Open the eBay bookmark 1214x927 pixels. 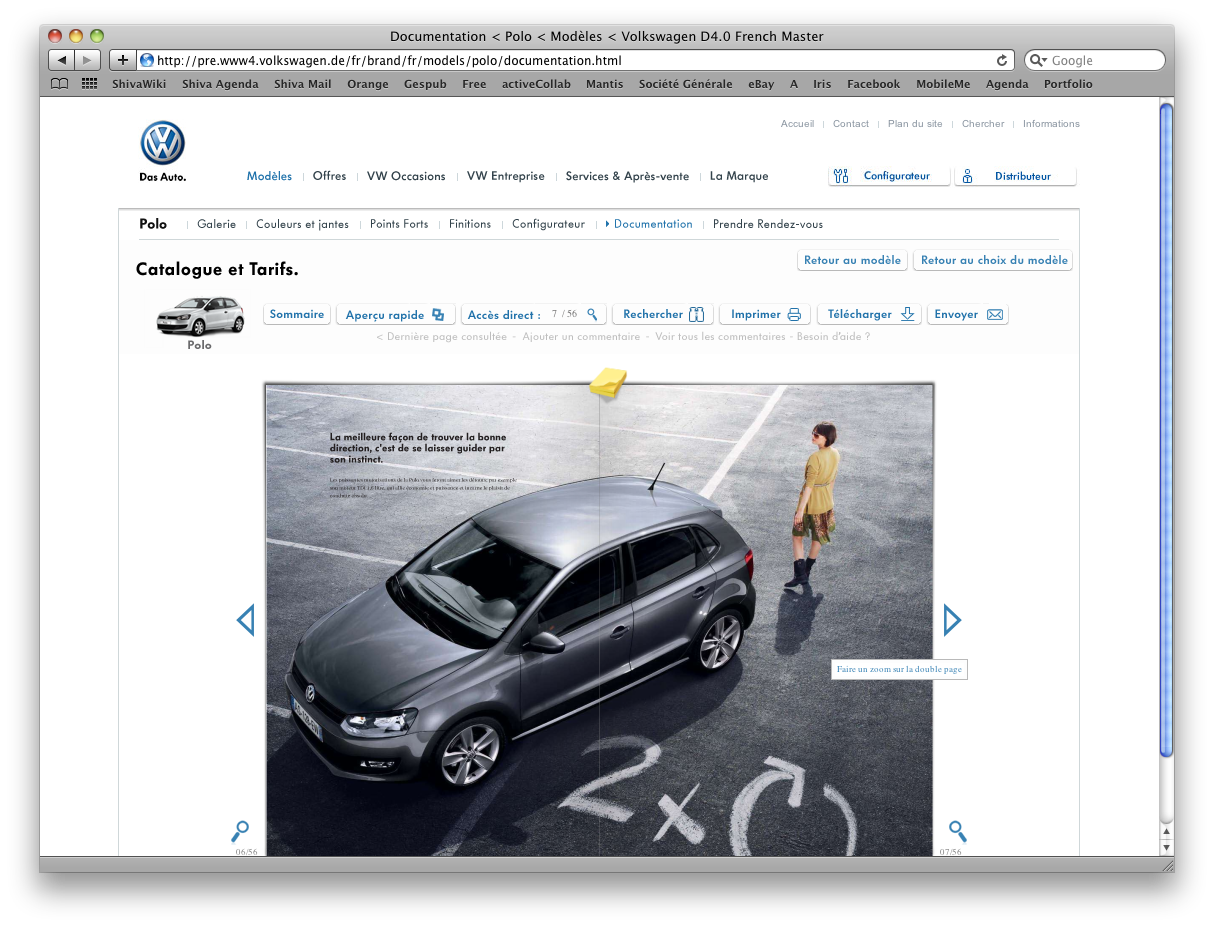761,84
